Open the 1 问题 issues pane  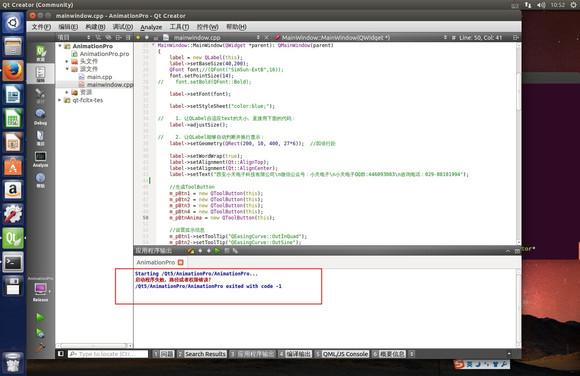[x=163, y=354]
